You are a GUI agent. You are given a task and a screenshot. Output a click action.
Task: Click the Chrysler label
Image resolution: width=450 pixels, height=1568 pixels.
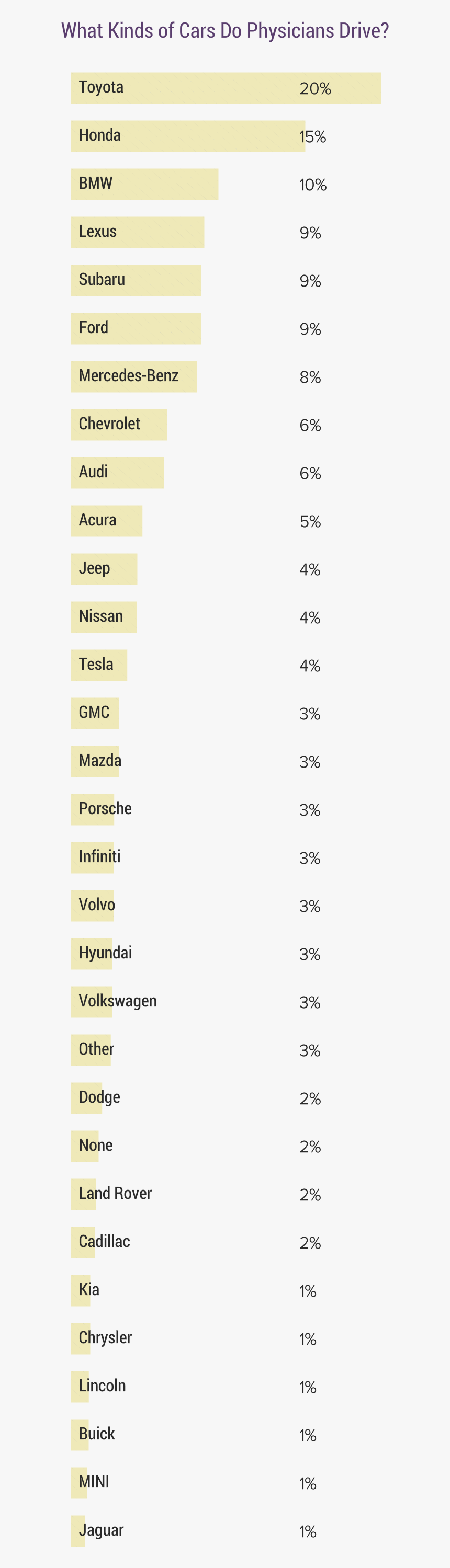(x=105, y=1338)
